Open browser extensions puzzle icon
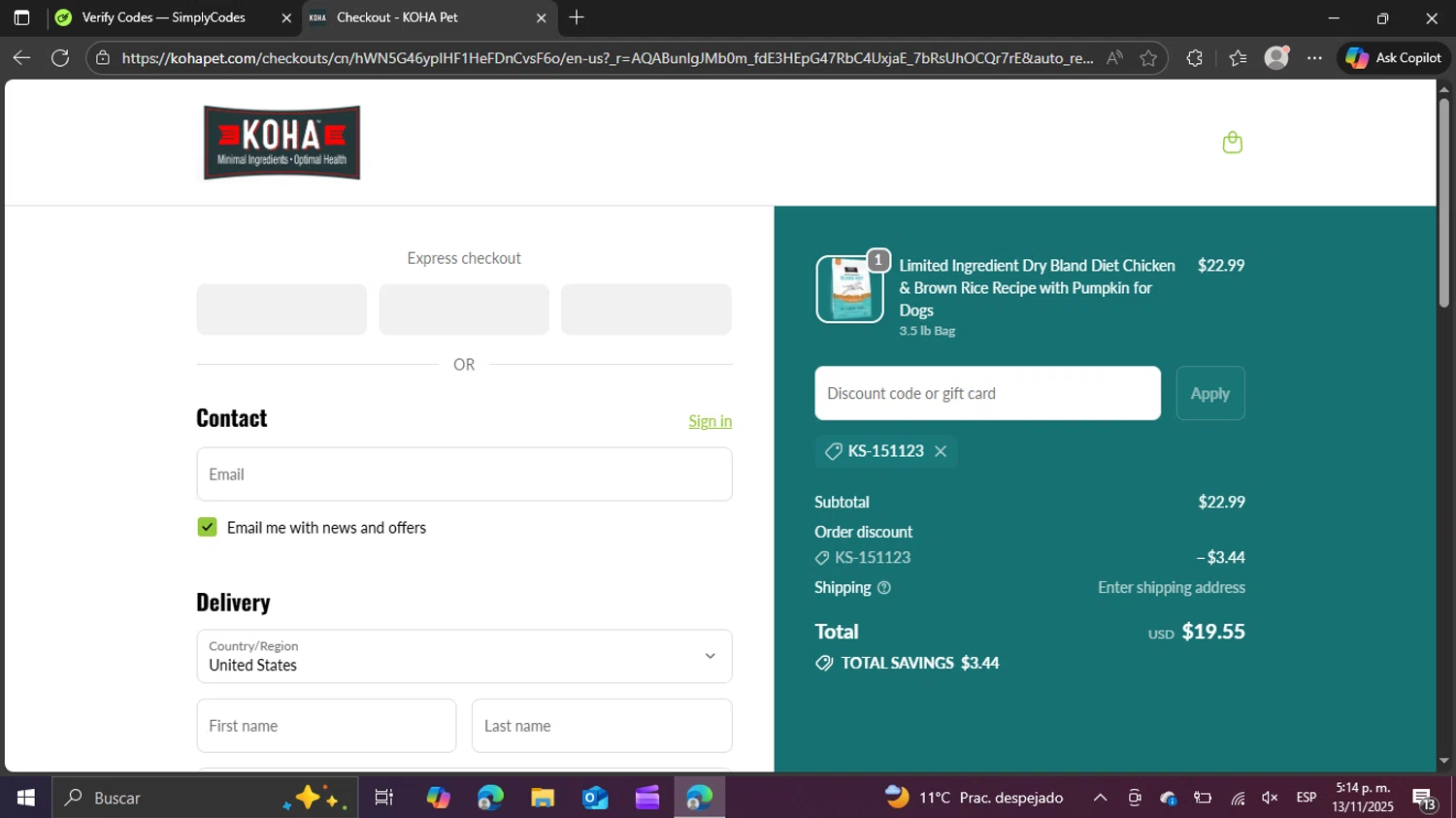Viewport: 1456px width, 818px height. pyautogui.click(x=1195, y=58)
